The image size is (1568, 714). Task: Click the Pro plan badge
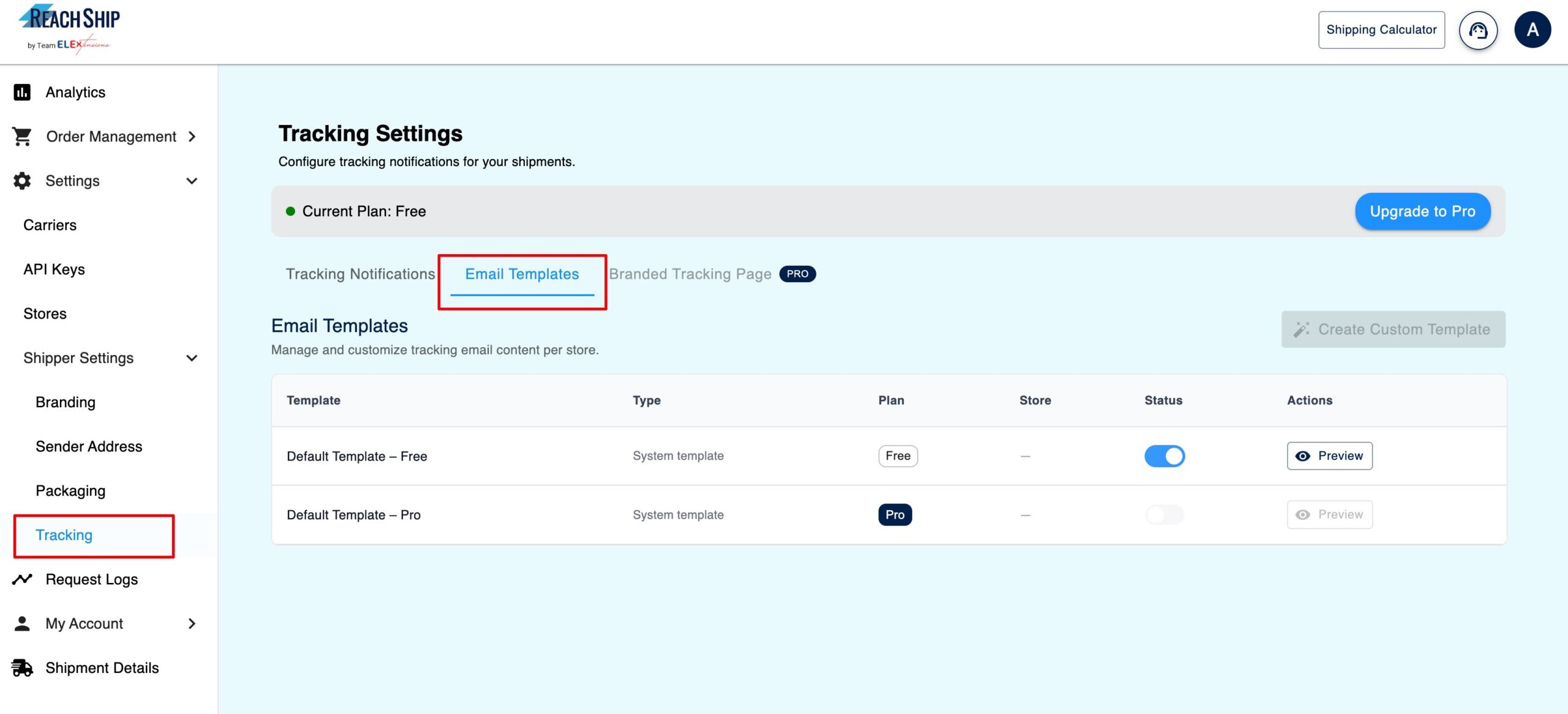[895, 515]
